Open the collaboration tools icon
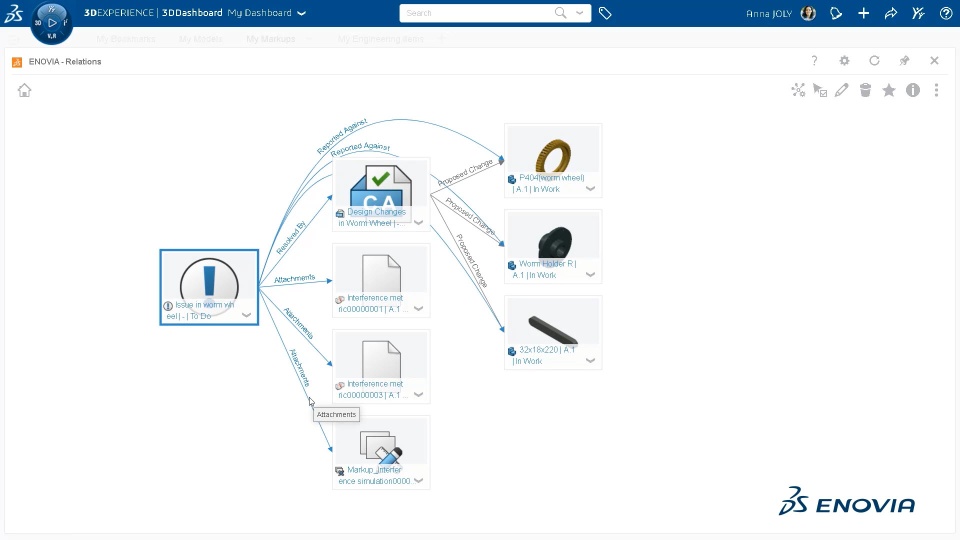Screen dimensions: 960x540 pyautogui.click(x=918, y=13)
